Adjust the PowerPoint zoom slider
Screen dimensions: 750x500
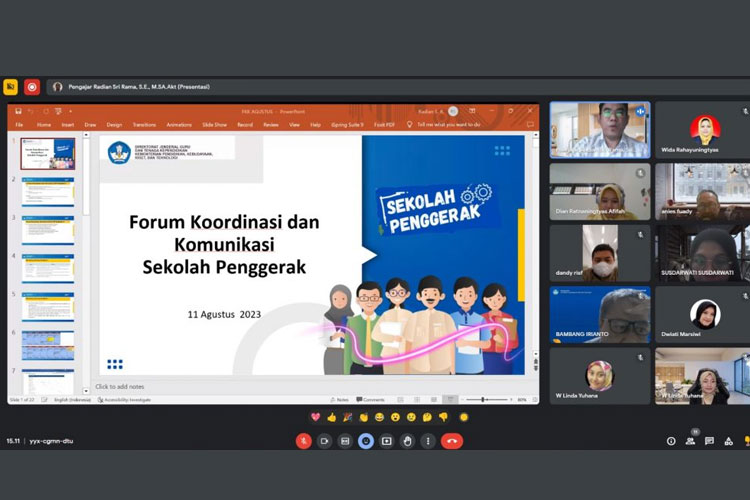coord(483,399)
